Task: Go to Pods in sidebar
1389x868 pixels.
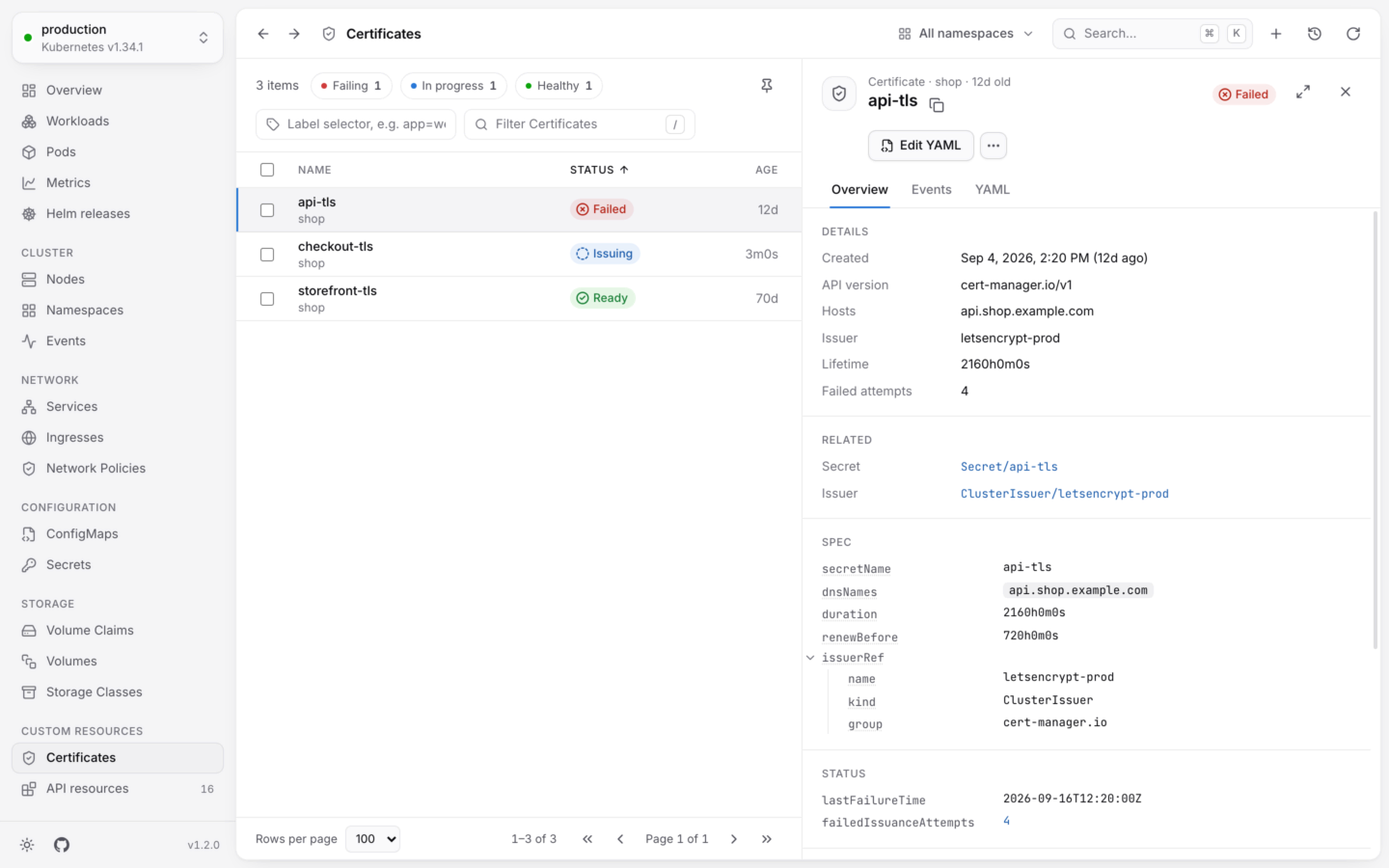Action: 118,152
